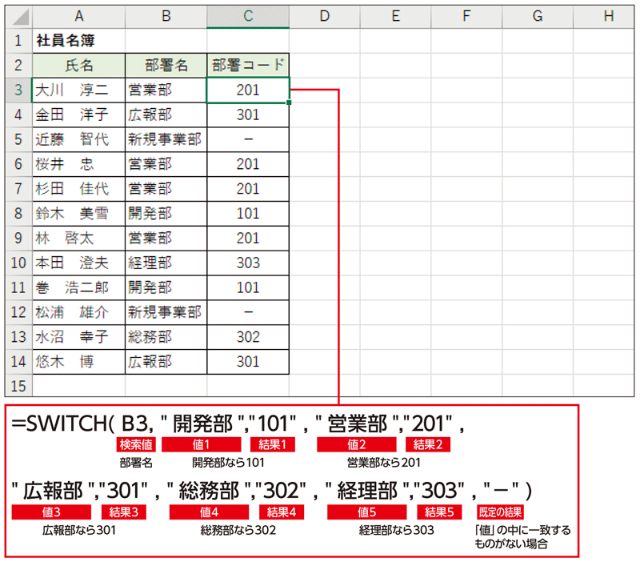Click column header H
The image size is (640, 562).
tap(608, 16)
